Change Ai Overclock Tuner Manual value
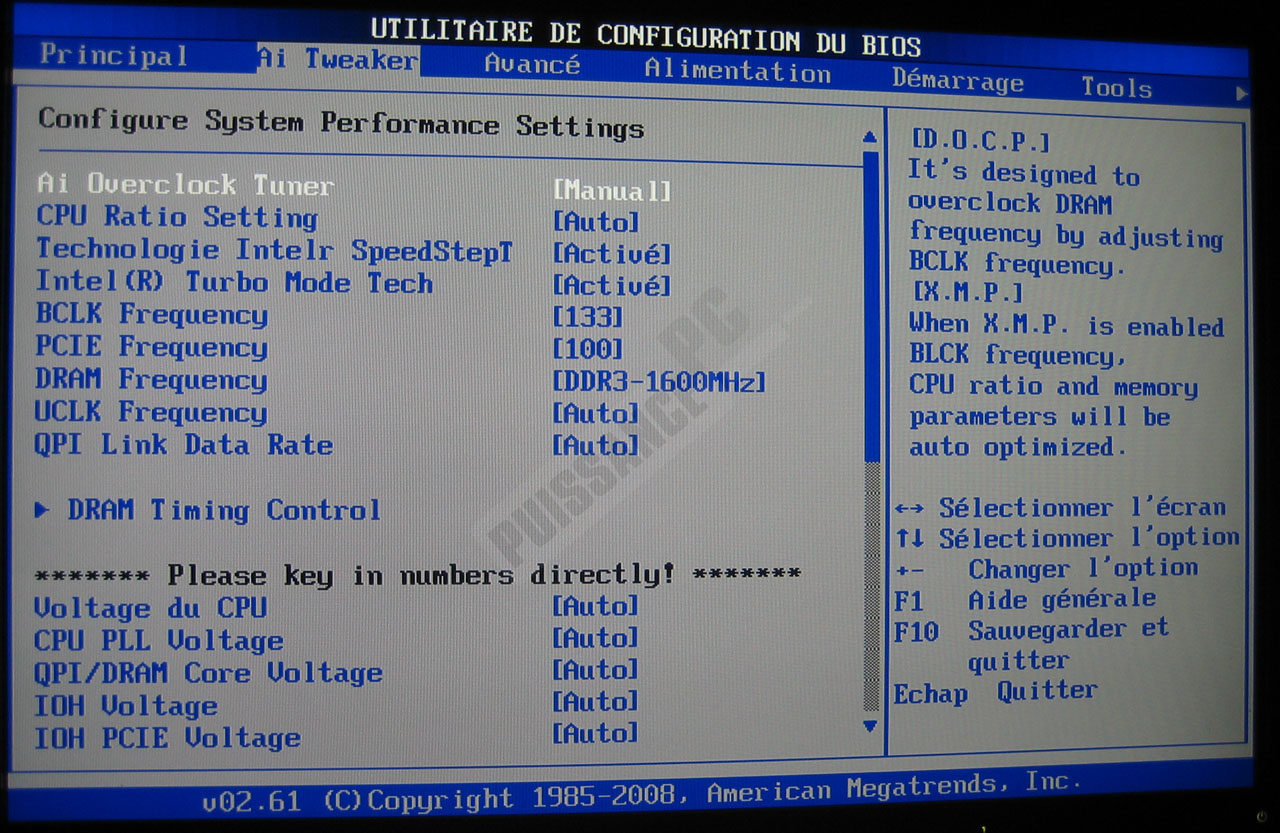This screenshot has width=1280, height=833. [611, 190]
